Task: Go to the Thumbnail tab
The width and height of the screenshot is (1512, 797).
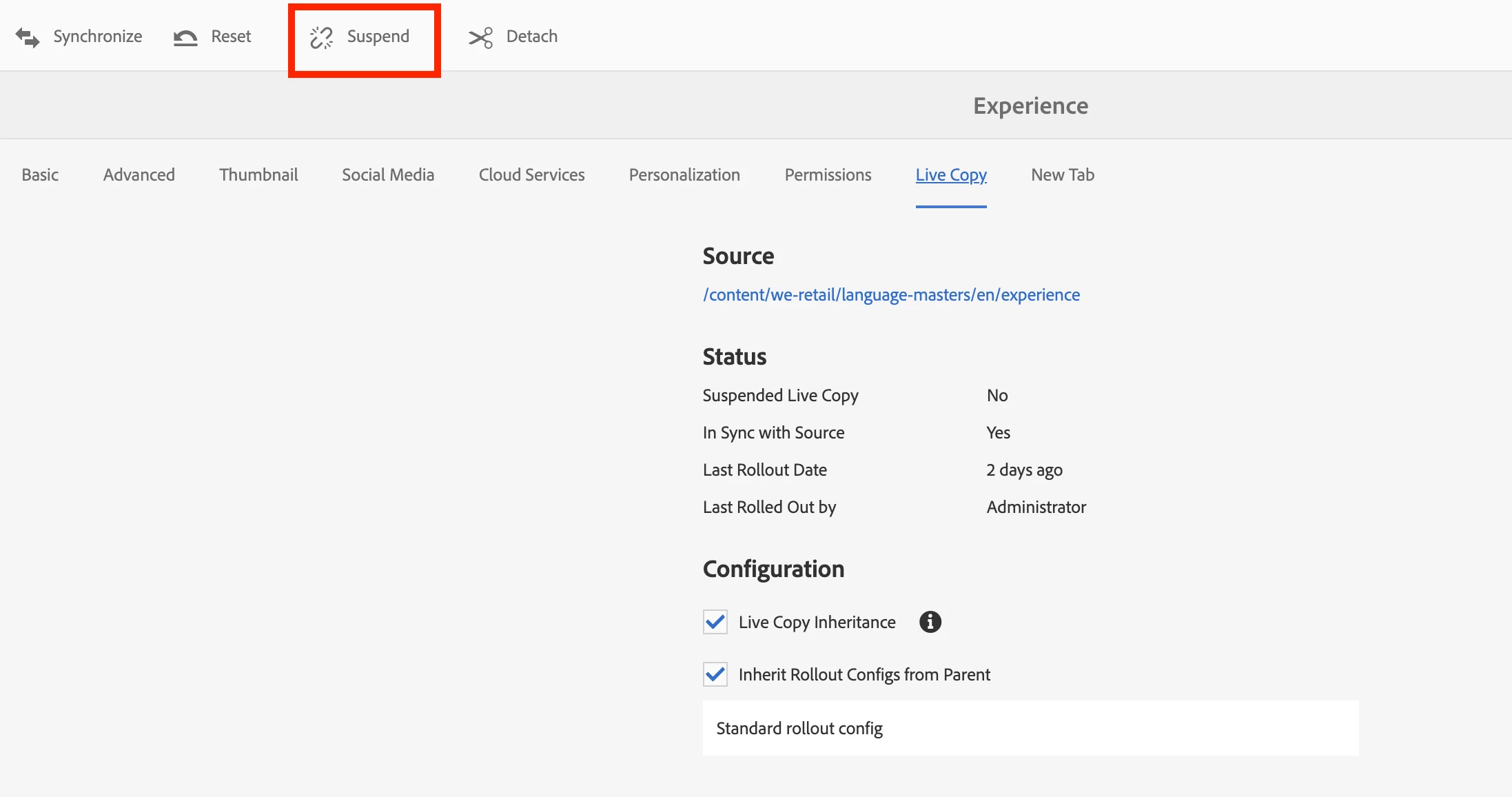Action: 258,175
